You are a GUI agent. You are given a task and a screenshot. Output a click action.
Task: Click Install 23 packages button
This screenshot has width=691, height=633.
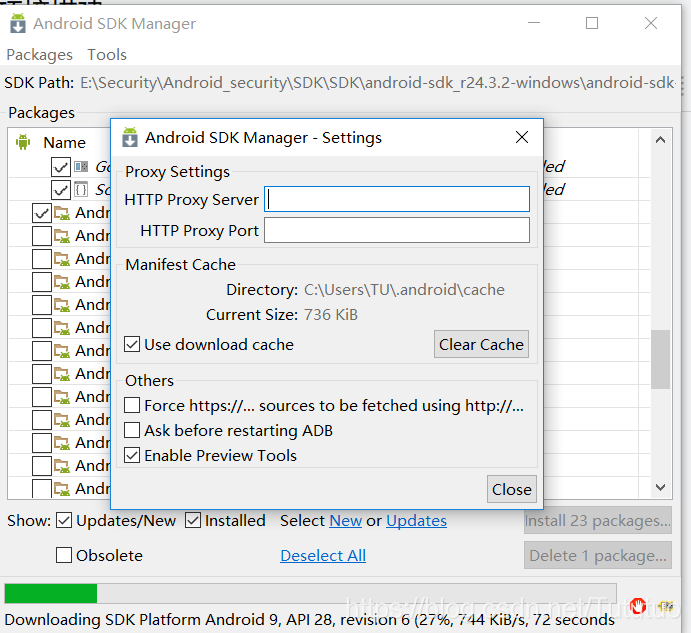598,521
